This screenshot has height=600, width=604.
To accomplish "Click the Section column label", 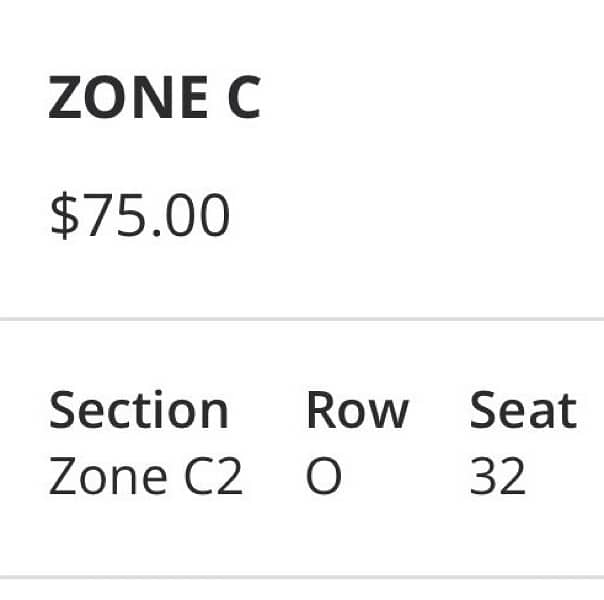I will click(139, 410).
